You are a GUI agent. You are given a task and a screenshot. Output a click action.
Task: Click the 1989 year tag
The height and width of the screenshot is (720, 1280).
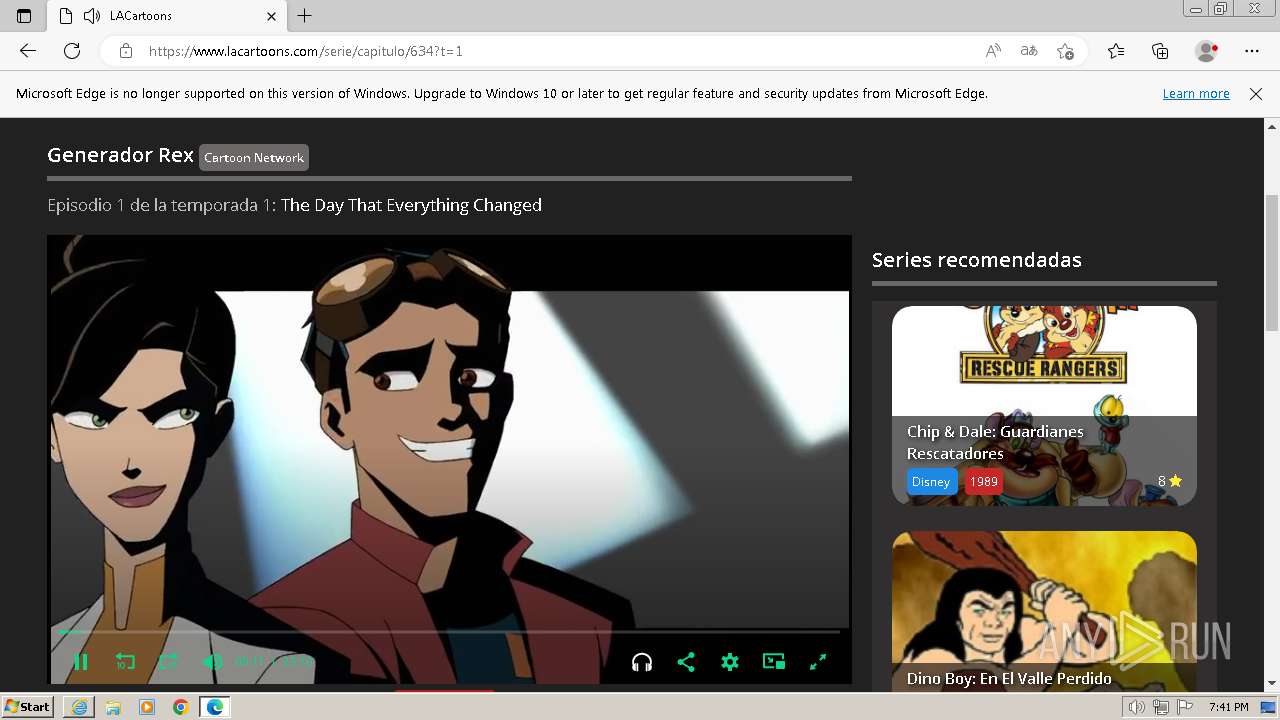(x=984, y=481)
